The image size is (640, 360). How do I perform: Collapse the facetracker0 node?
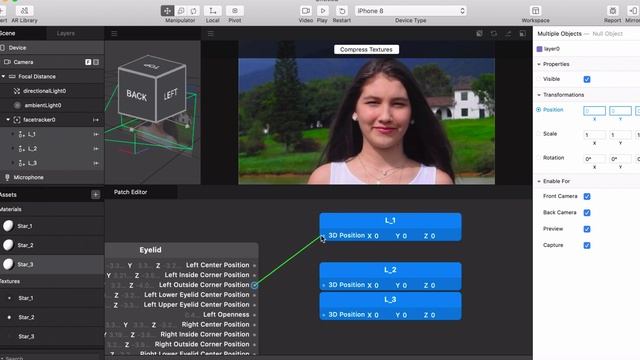pyautogui.click(x=8, y=120)
